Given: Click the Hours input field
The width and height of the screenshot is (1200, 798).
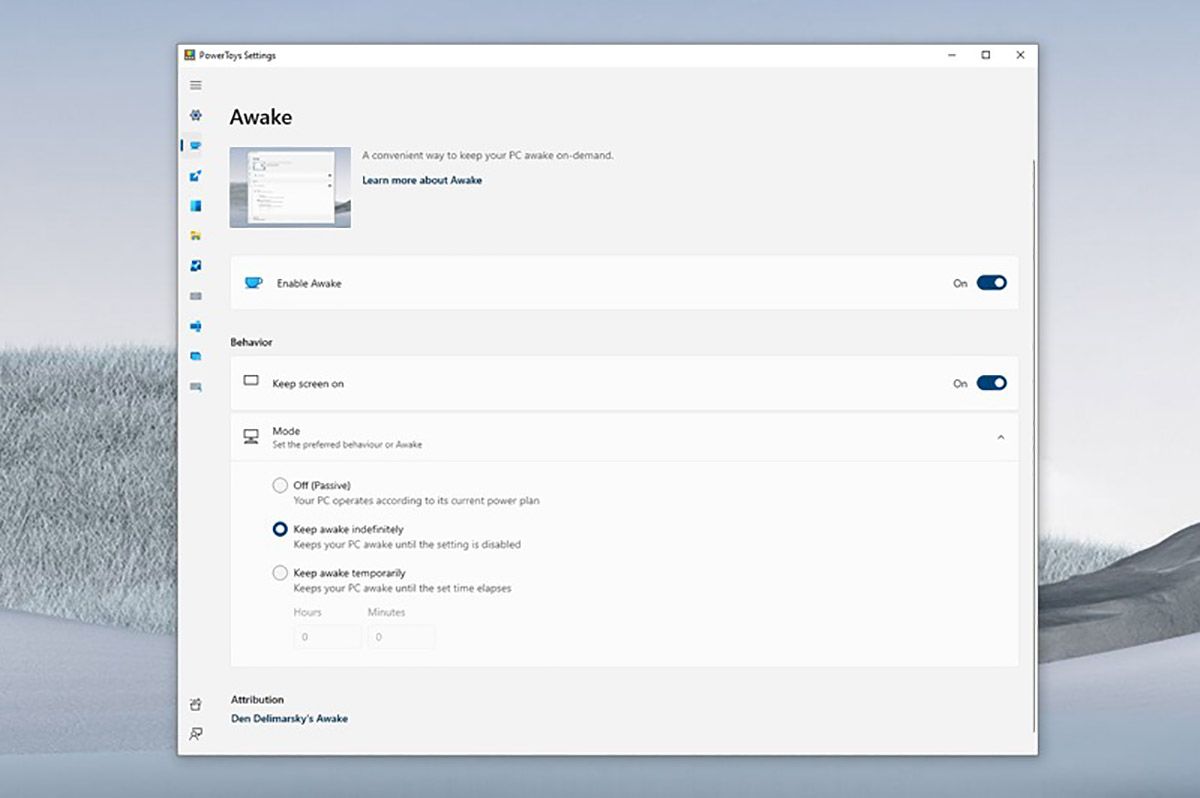Looking at the screenshot, I should click(327, 637).
